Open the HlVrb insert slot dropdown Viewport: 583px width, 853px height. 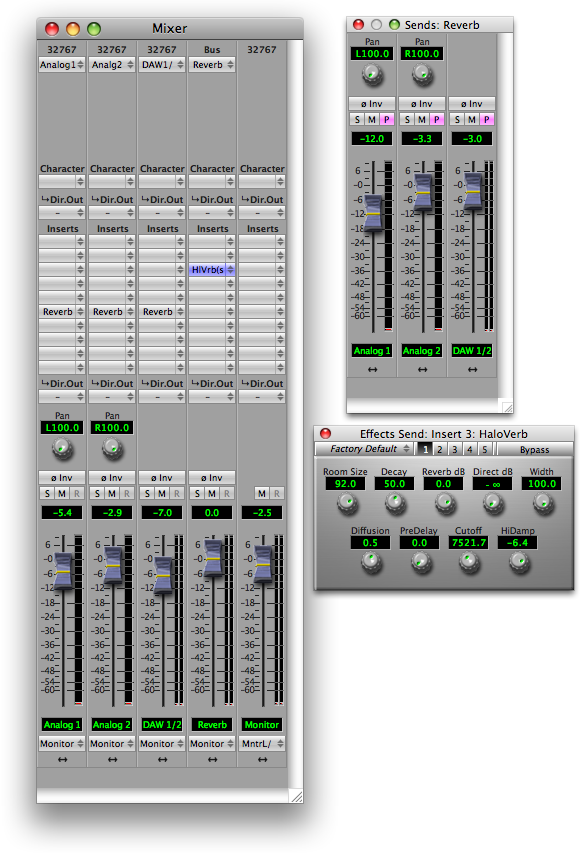(x=212, y=269)
